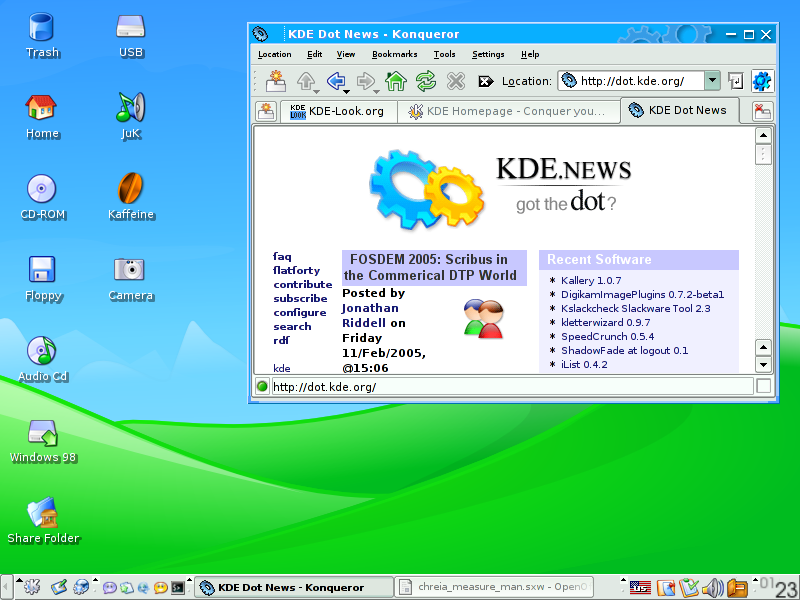
Task: Clear the location bar icon
Action: (486, 82)
